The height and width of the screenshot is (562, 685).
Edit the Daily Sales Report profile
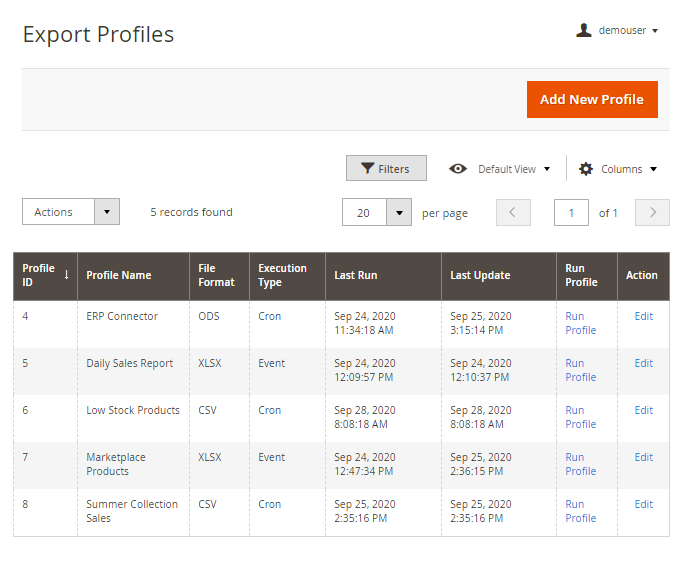coord(643,363)
